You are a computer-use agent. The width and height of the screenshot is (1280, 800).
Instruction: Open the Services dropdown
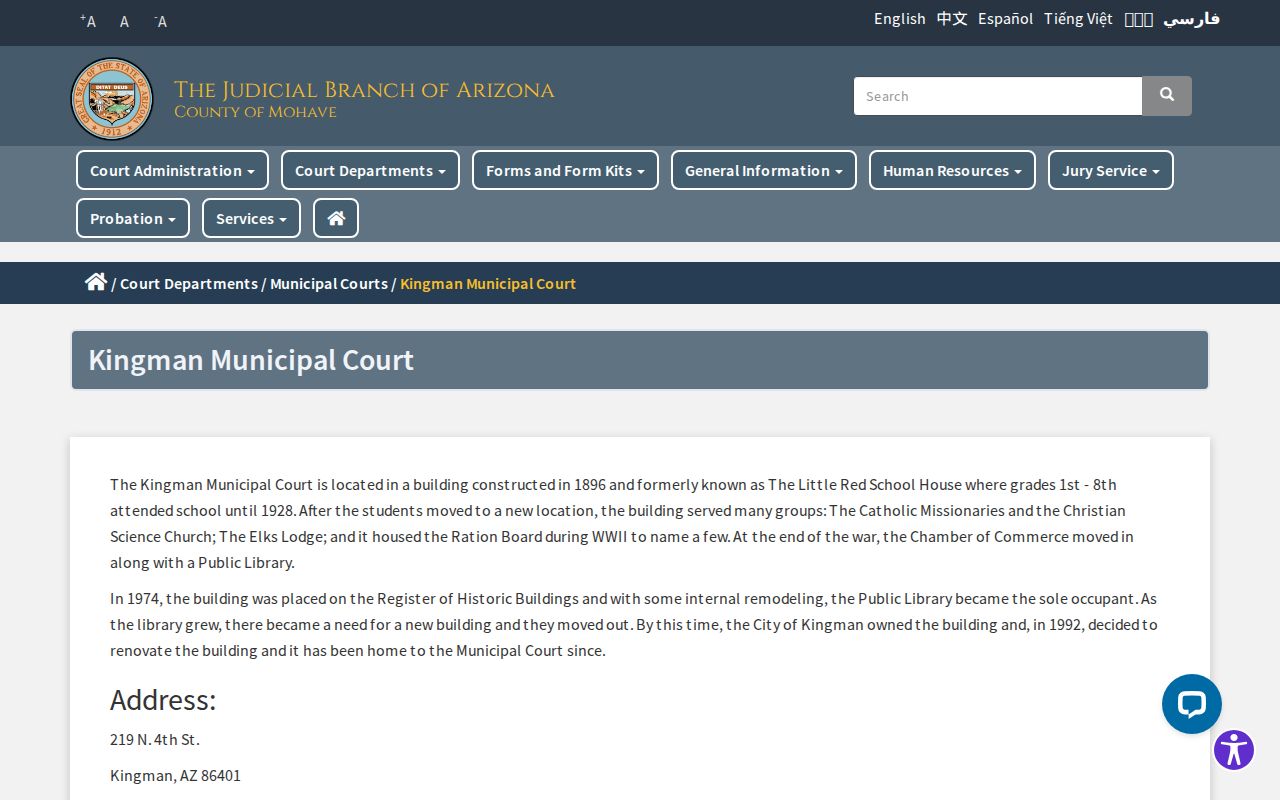[251, 218]
